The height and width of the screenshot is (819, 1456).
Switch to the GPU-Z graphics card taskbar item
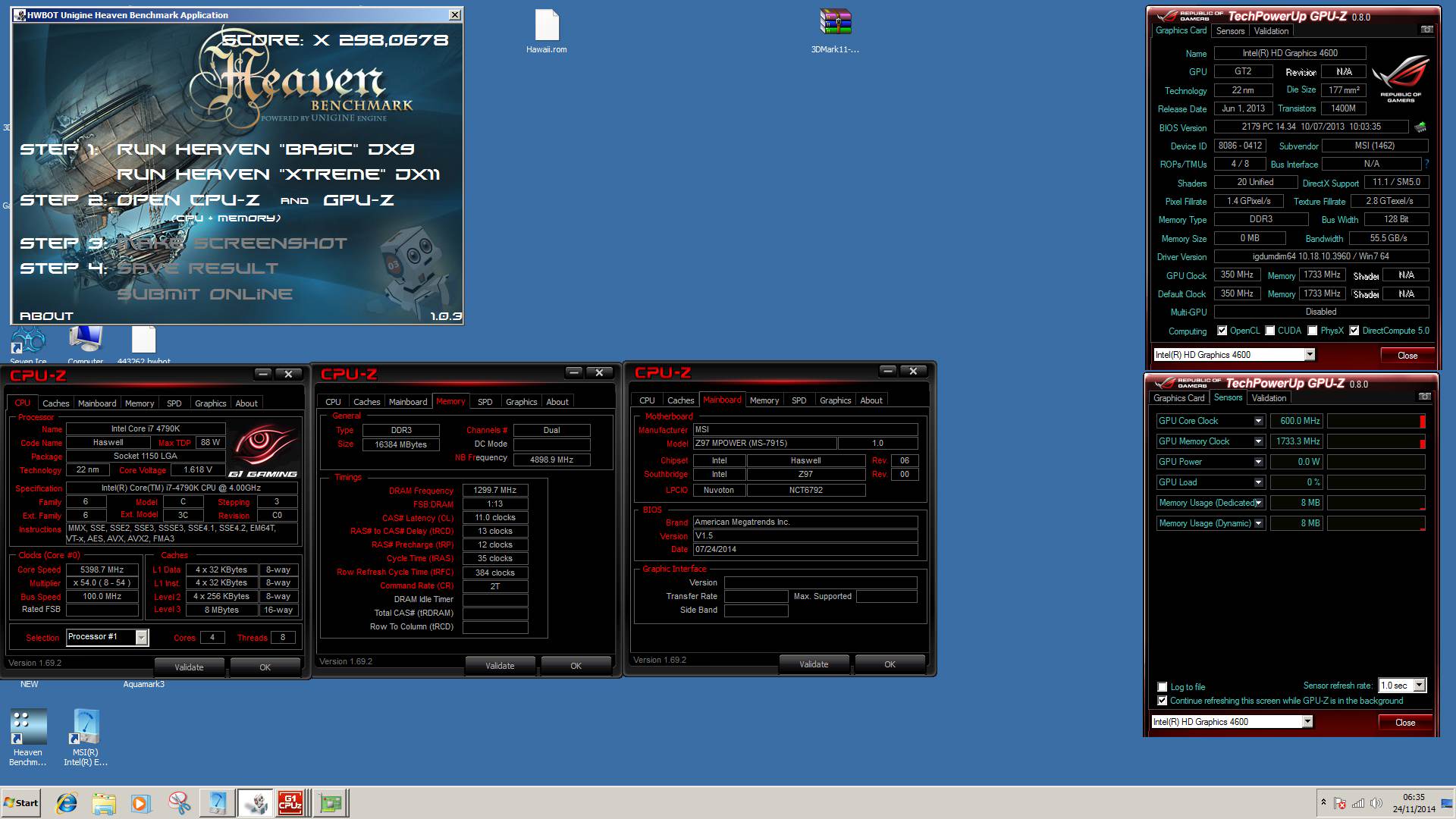point(330,803)
